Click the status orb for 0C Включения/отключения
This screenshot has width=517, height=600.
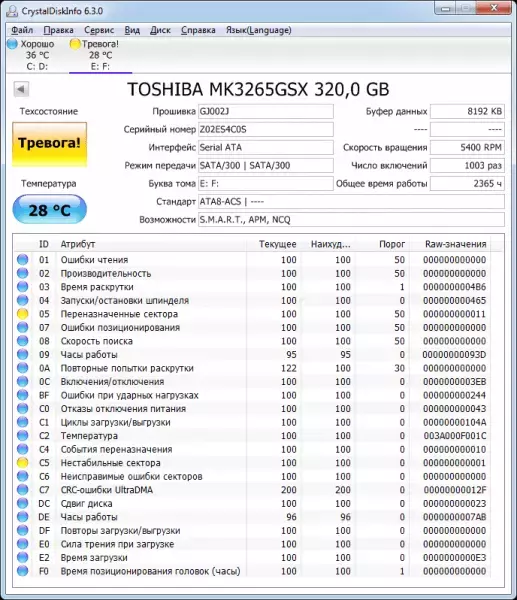click(23, 382)
